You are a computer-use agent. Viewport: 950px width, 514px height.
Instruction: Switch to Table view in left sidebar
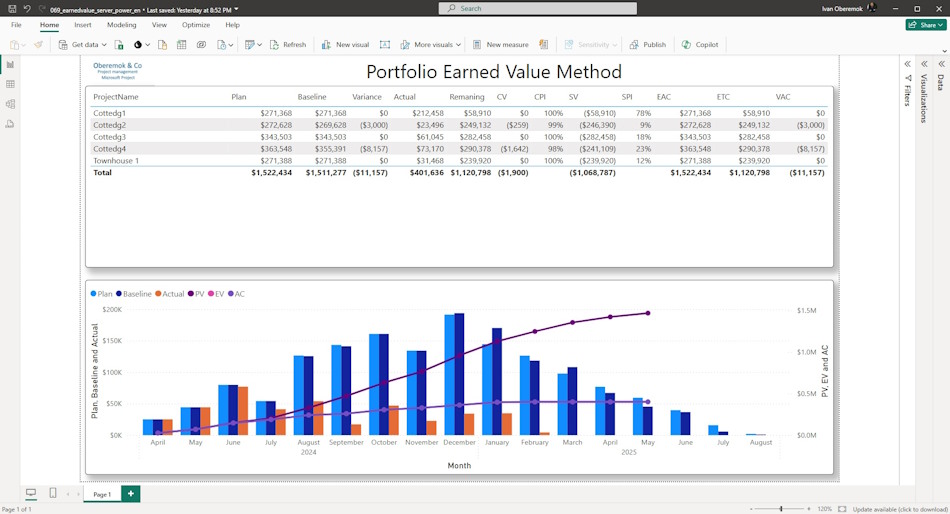[x=10, y=84]
